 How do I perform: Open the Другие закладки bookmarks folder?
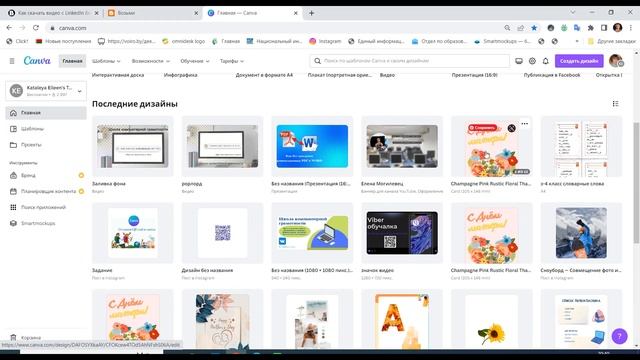(611, 41)
